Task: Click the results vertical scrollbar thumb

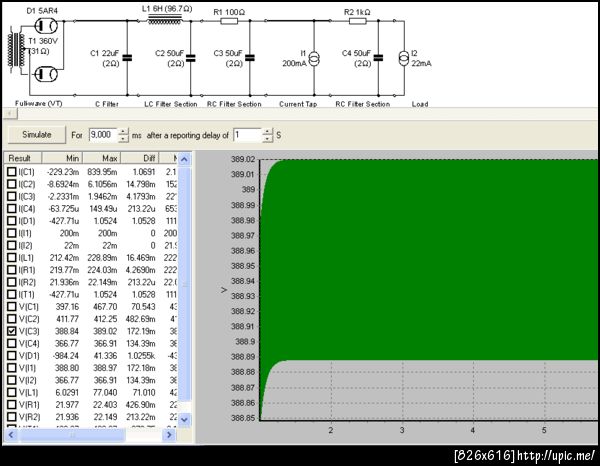Action: click(x=184, y=283)
